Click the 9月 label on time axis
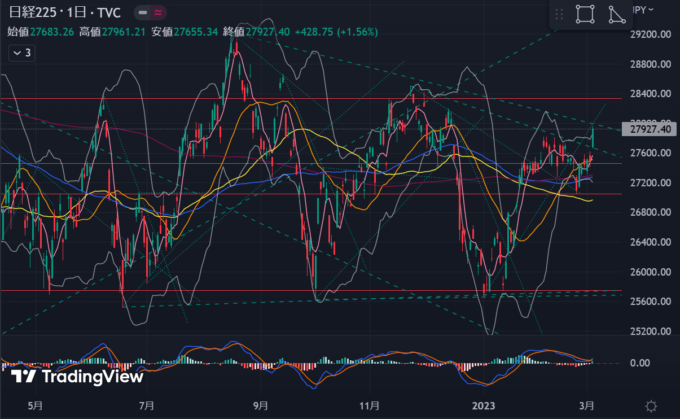The width and height of the screenshot is (680, 419). pos(262,405)
